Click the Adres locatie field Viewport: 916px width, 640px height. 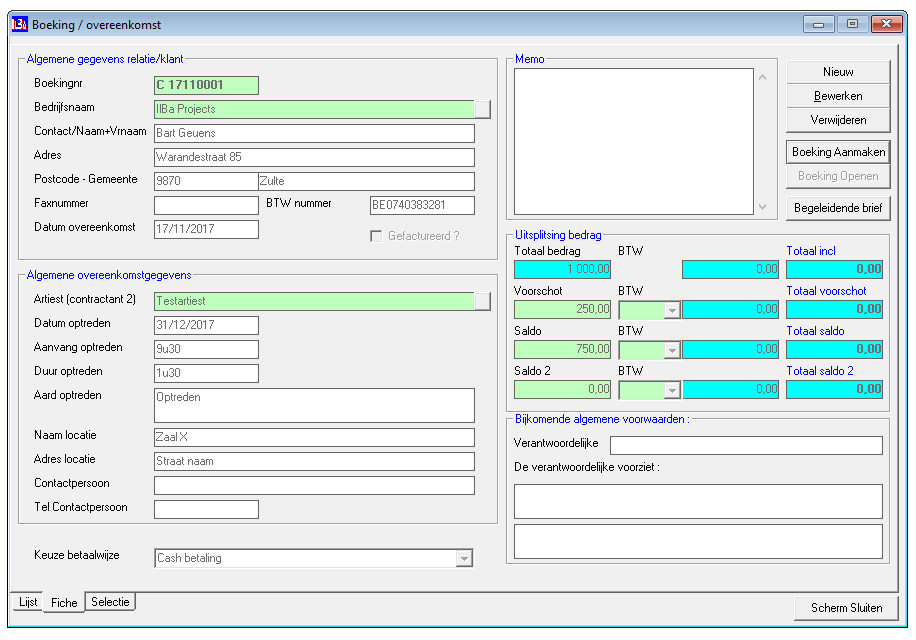pos(314,461)
